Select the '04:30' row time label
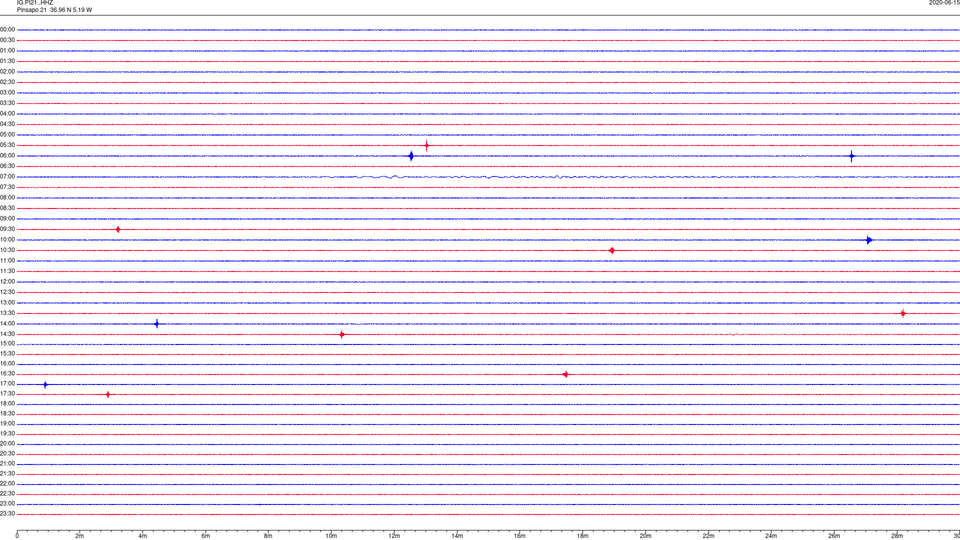The width and height of the screenshot is (960, 540). click(7, 124)
